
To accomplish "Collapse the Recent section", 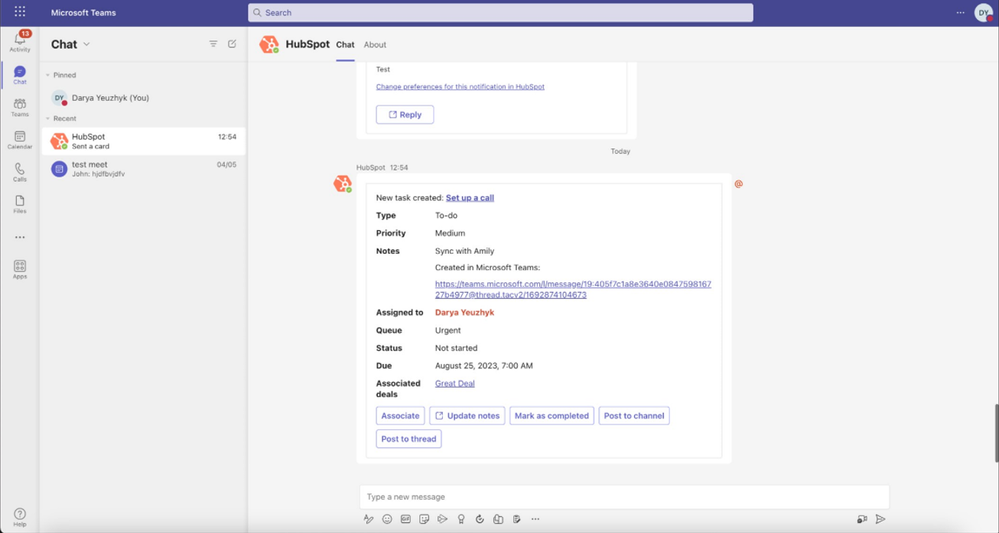I will [48, 118].
